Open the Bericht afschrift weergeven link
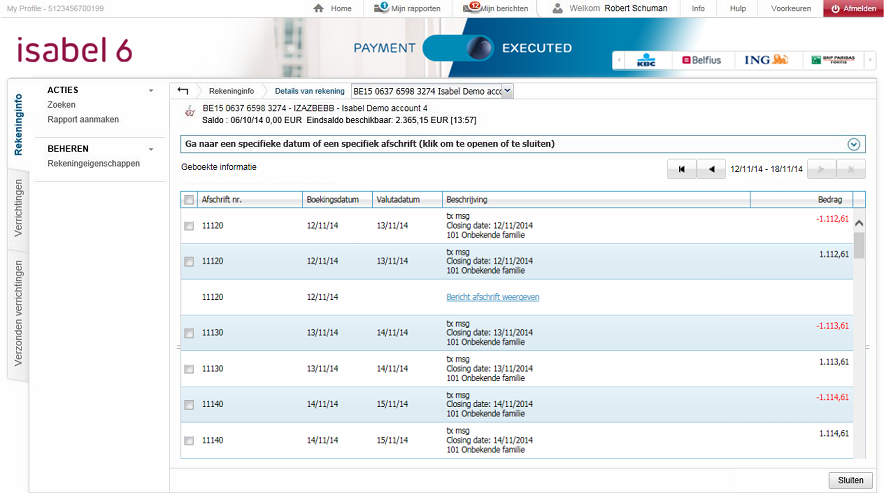 (492, 297)
